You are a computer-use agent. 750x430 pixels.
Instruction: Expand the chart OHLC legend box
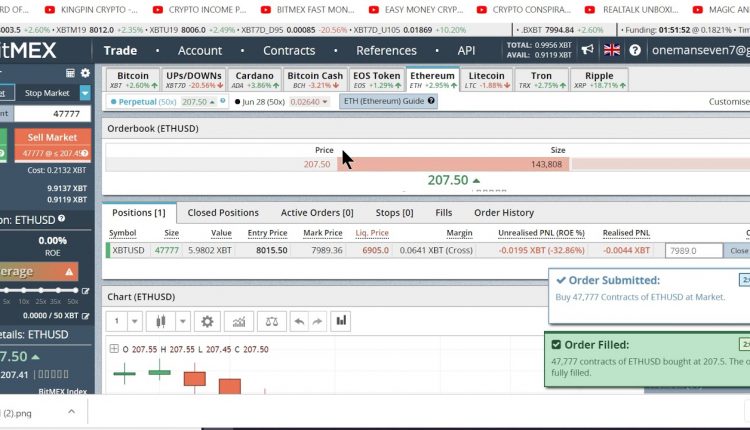click(114, 349)
